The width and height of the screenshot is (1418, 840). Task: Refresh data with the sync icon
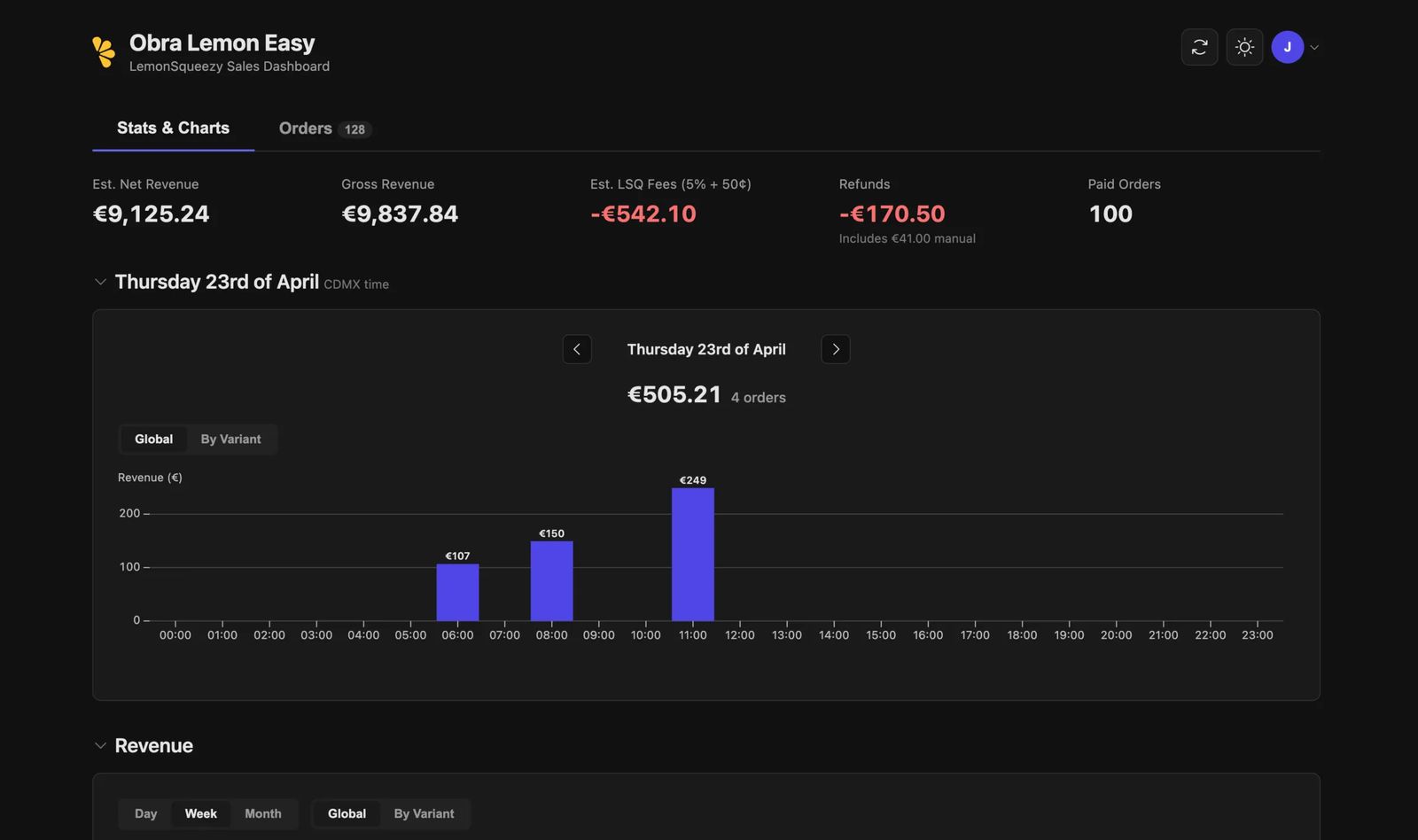point(1199,47)
